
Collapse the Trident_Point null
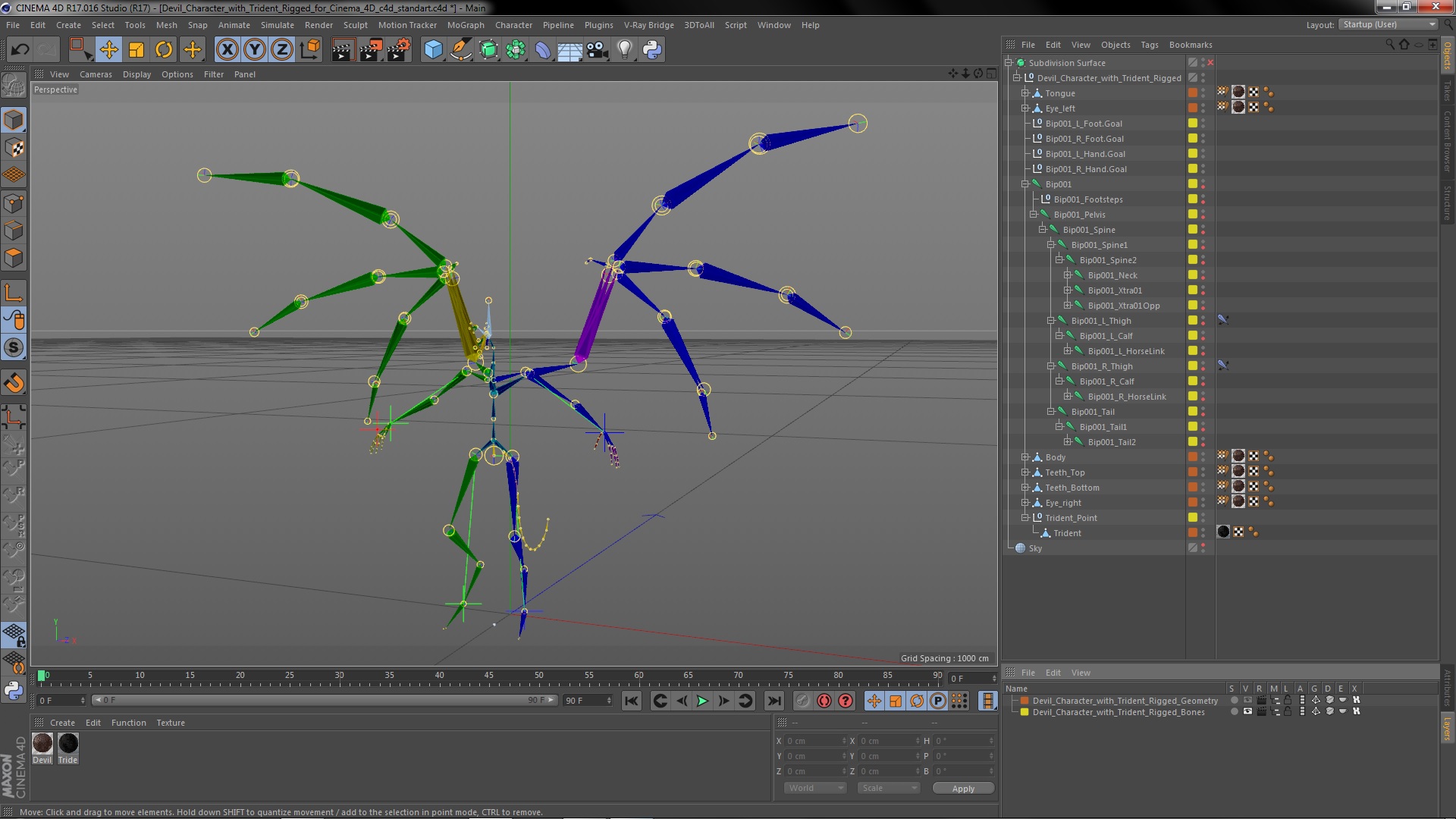click(x=1025, y=517)
